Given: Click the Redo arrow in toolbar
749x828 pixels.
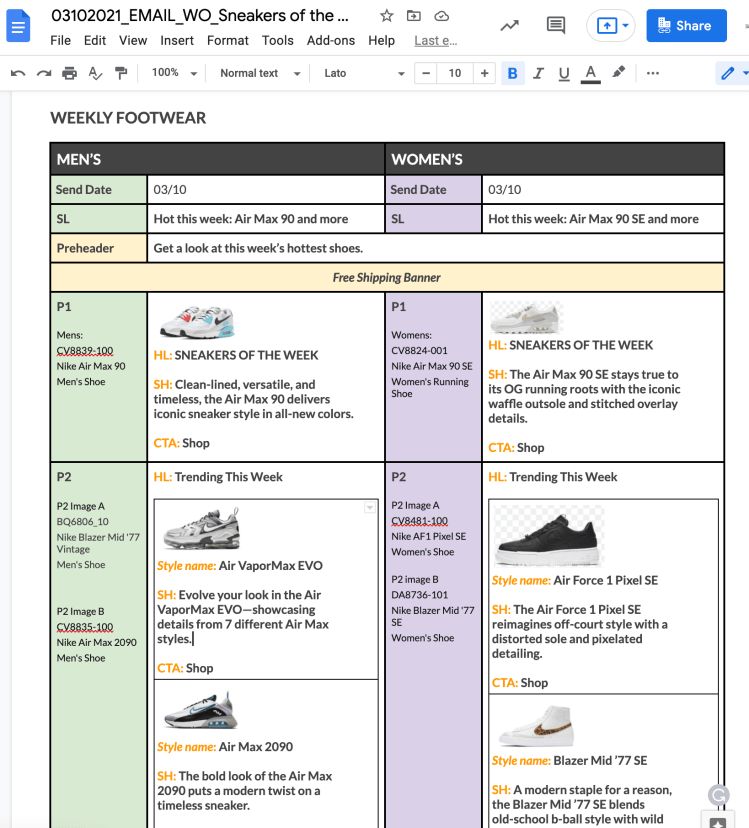Looking at the screenshot, I should pos(43,73).
